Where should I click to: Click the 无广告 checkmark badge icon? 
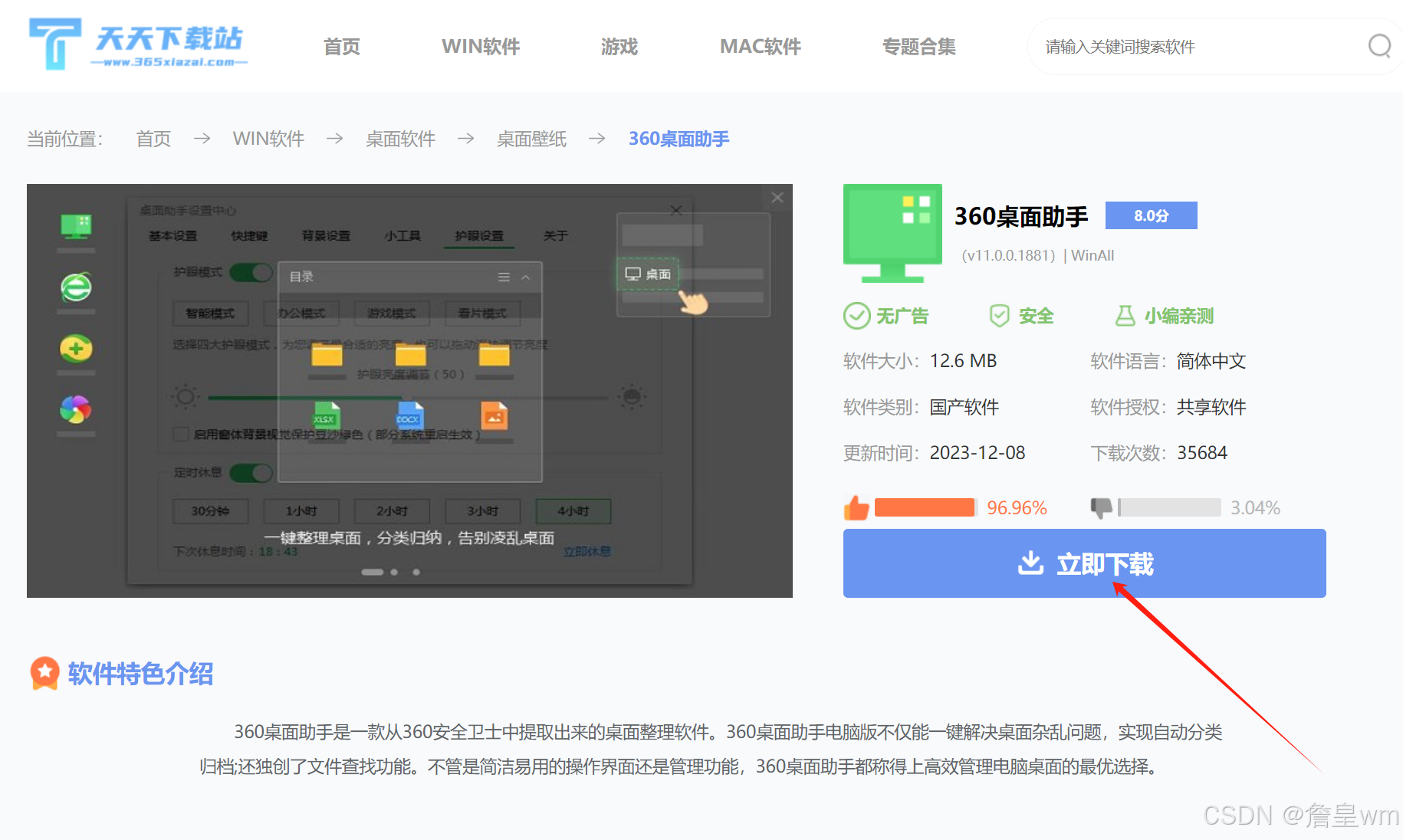pos(856,316)
